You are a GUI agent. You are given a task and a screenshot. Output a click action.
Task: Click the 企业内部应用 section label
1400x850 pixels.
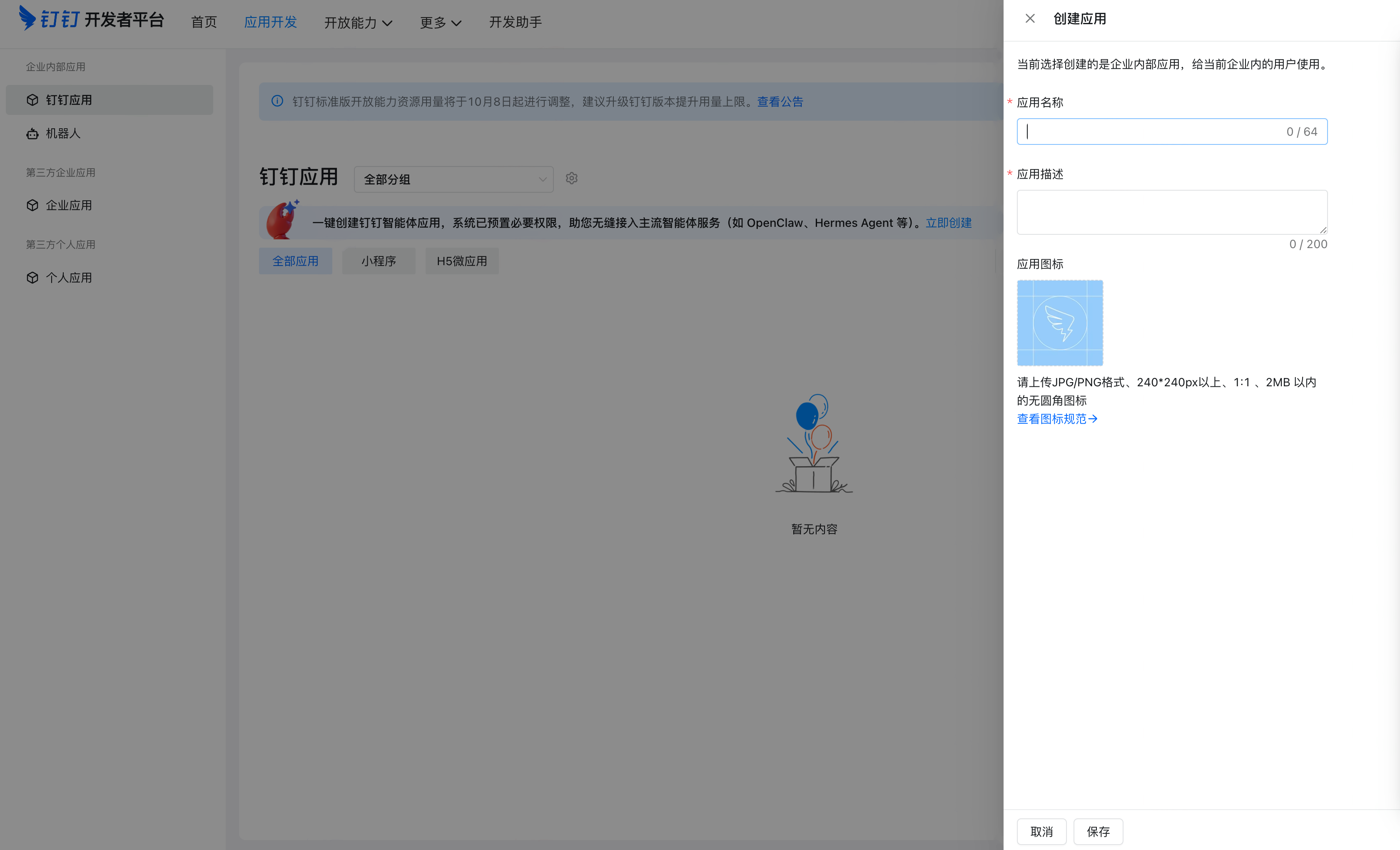56,67
